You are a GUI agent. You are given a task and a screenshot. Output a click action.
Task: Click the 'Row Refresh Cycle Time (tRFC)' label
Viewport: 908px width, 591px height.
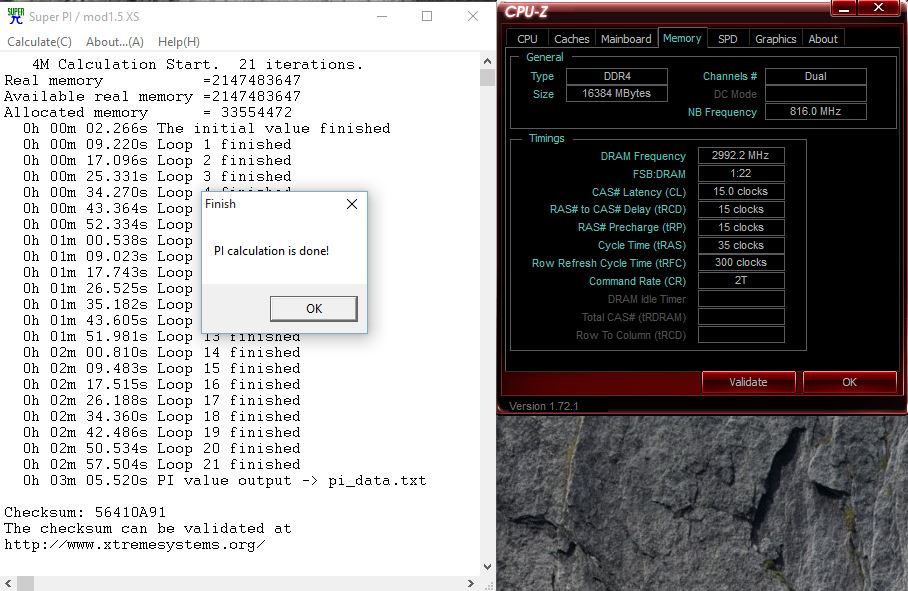(x=609, y=263)
